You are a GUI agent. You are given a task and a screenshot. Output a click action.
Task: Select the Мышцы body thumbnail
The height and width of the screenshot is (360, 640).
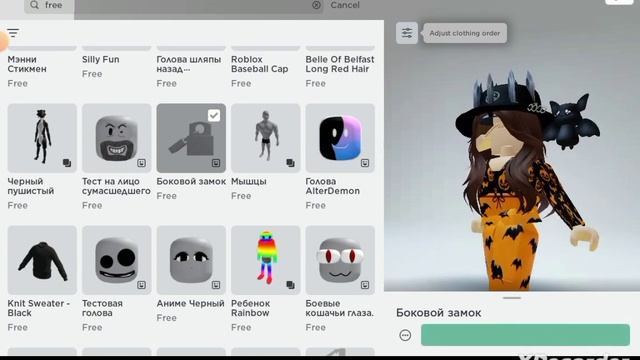[266, 138]
